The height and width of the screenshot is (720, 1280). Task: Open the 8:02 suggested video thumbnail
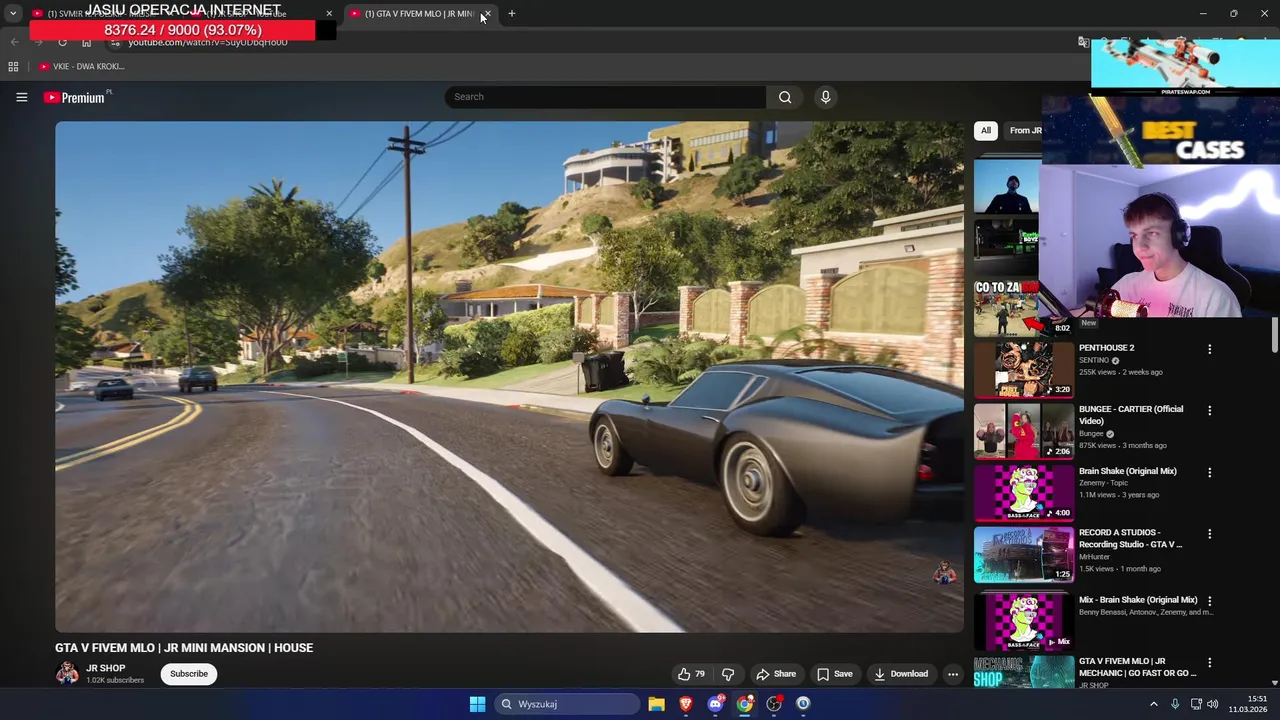tap(1008, 307)
